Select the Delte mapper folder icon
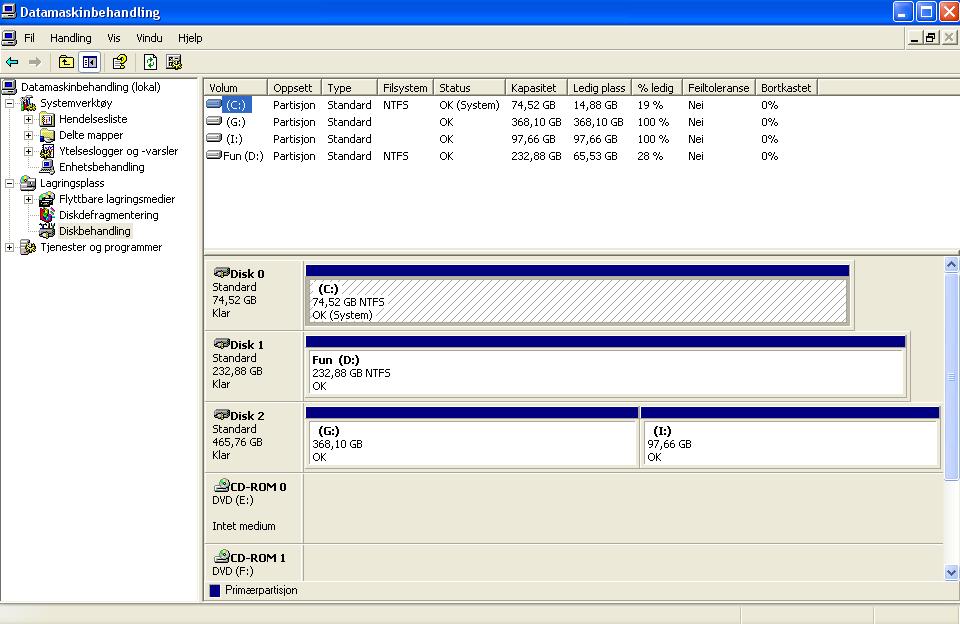This screenshot has width=960, height=624. tap(47, 135)
